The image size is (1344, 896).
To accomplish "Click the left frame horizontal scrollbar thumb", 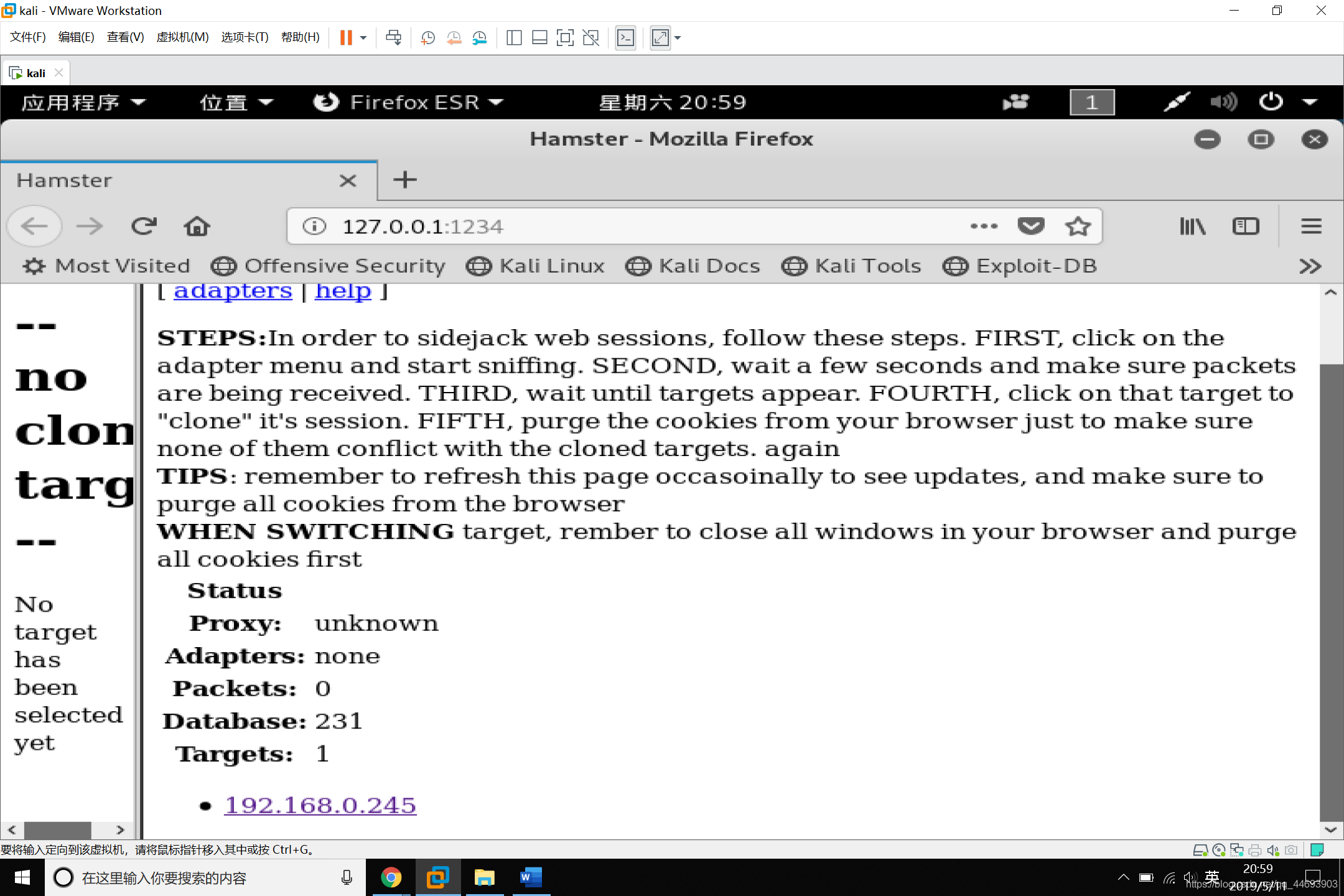I will coord(57,830).
